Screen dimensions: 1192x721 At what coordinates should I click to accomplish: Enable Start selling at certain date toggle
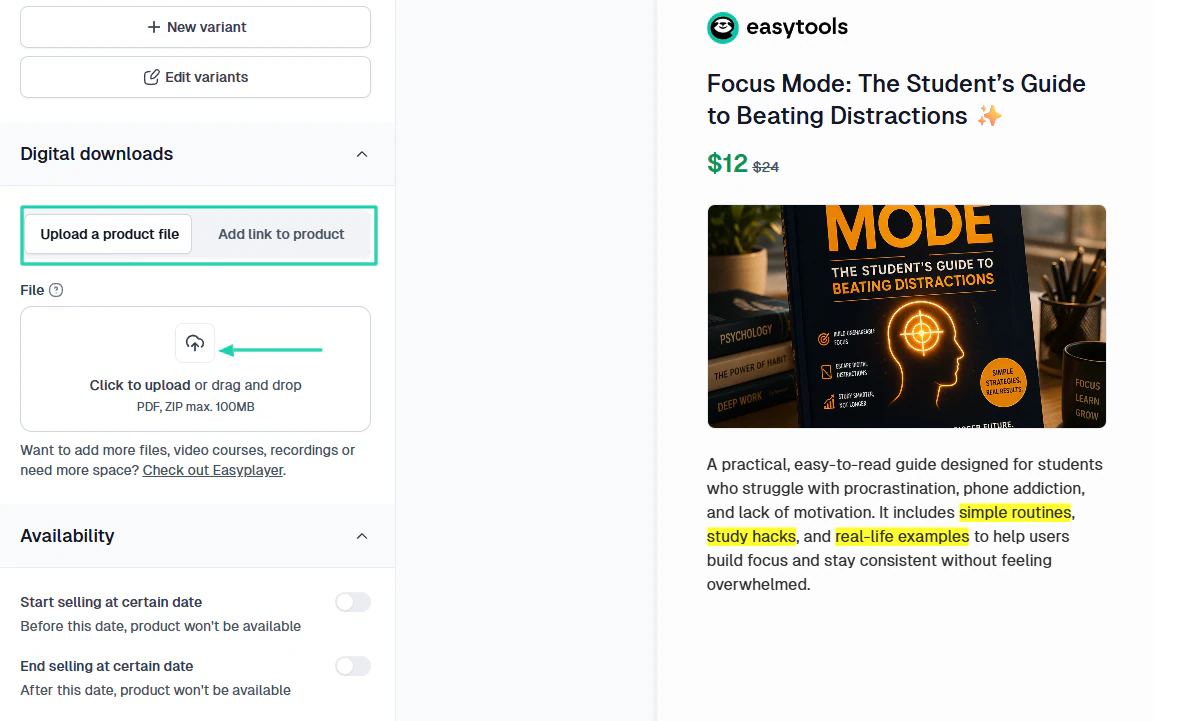(x=353, y=602)
